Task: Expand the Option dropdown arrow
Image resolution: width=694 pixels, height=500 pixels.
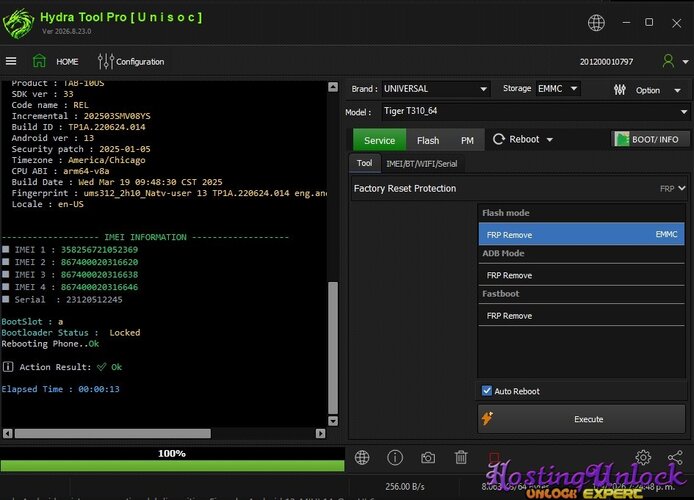Action: tap(678, 90)
